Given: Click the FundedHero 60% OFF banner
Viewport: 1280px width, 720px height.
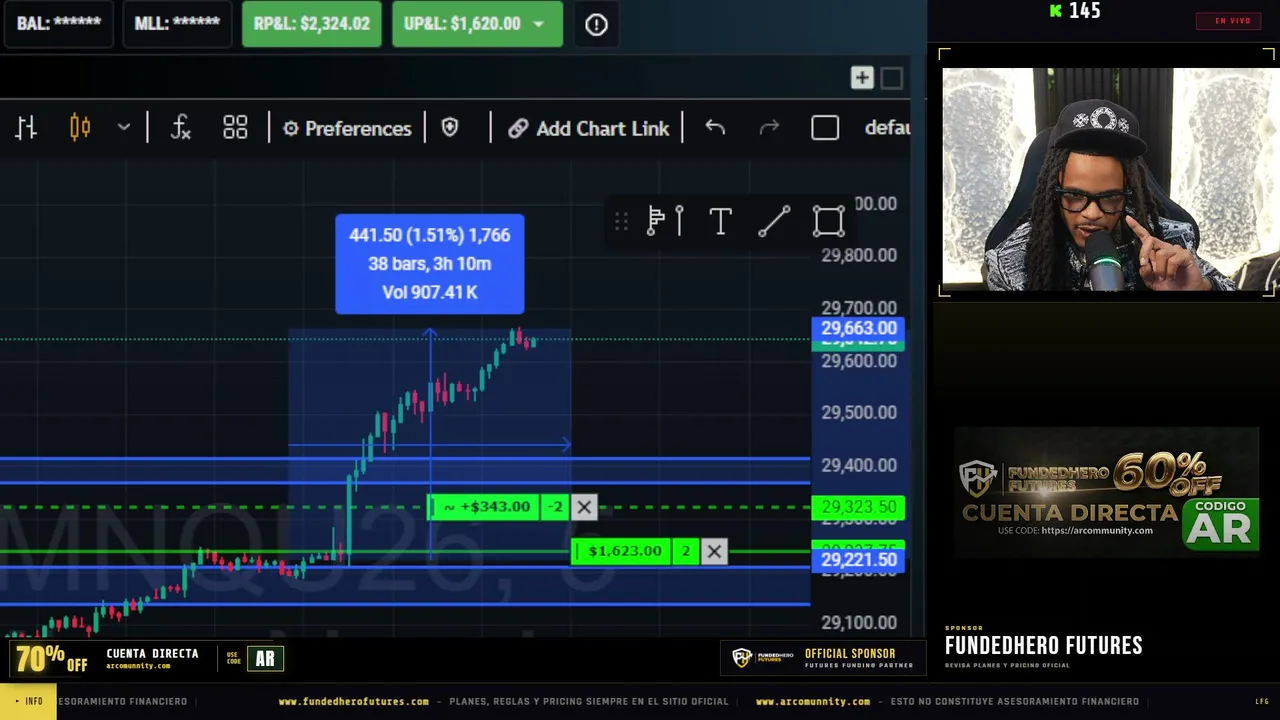Looking at the screenshot, I should [x=1106, y=492].
